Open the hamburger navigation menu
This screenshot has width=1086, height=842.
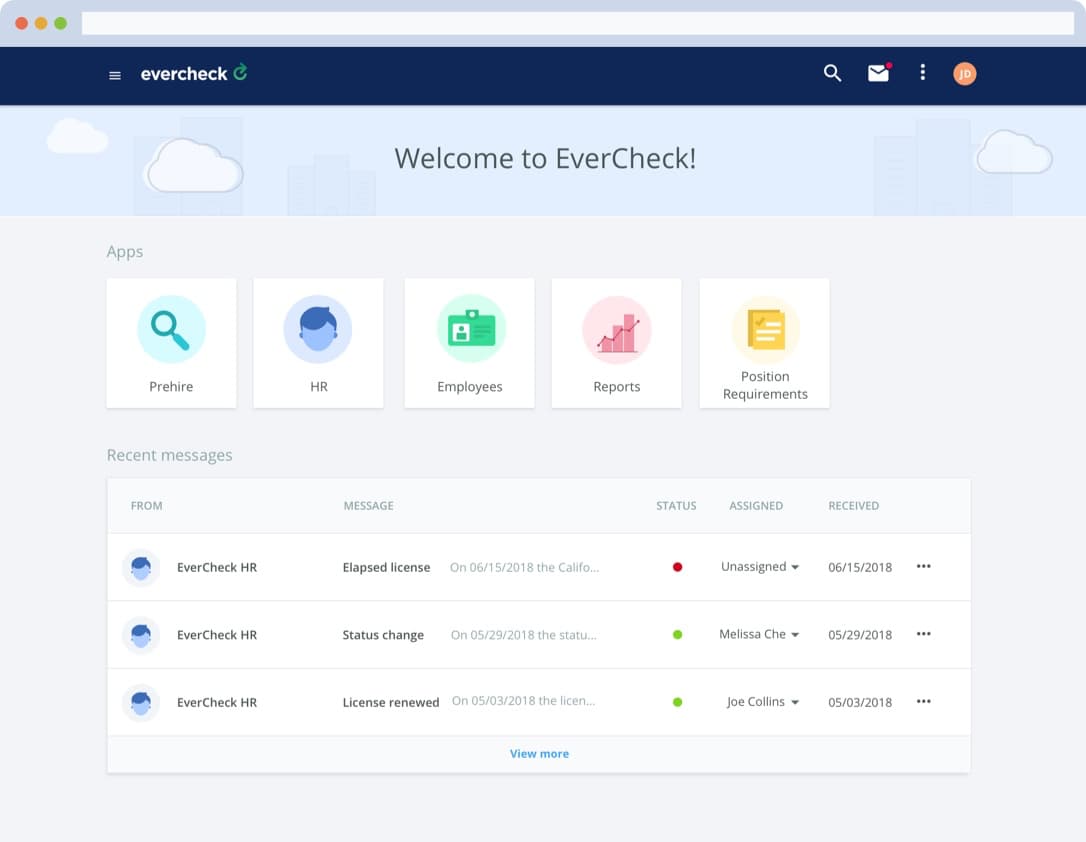pyautogui.click(x=115, y=75)
